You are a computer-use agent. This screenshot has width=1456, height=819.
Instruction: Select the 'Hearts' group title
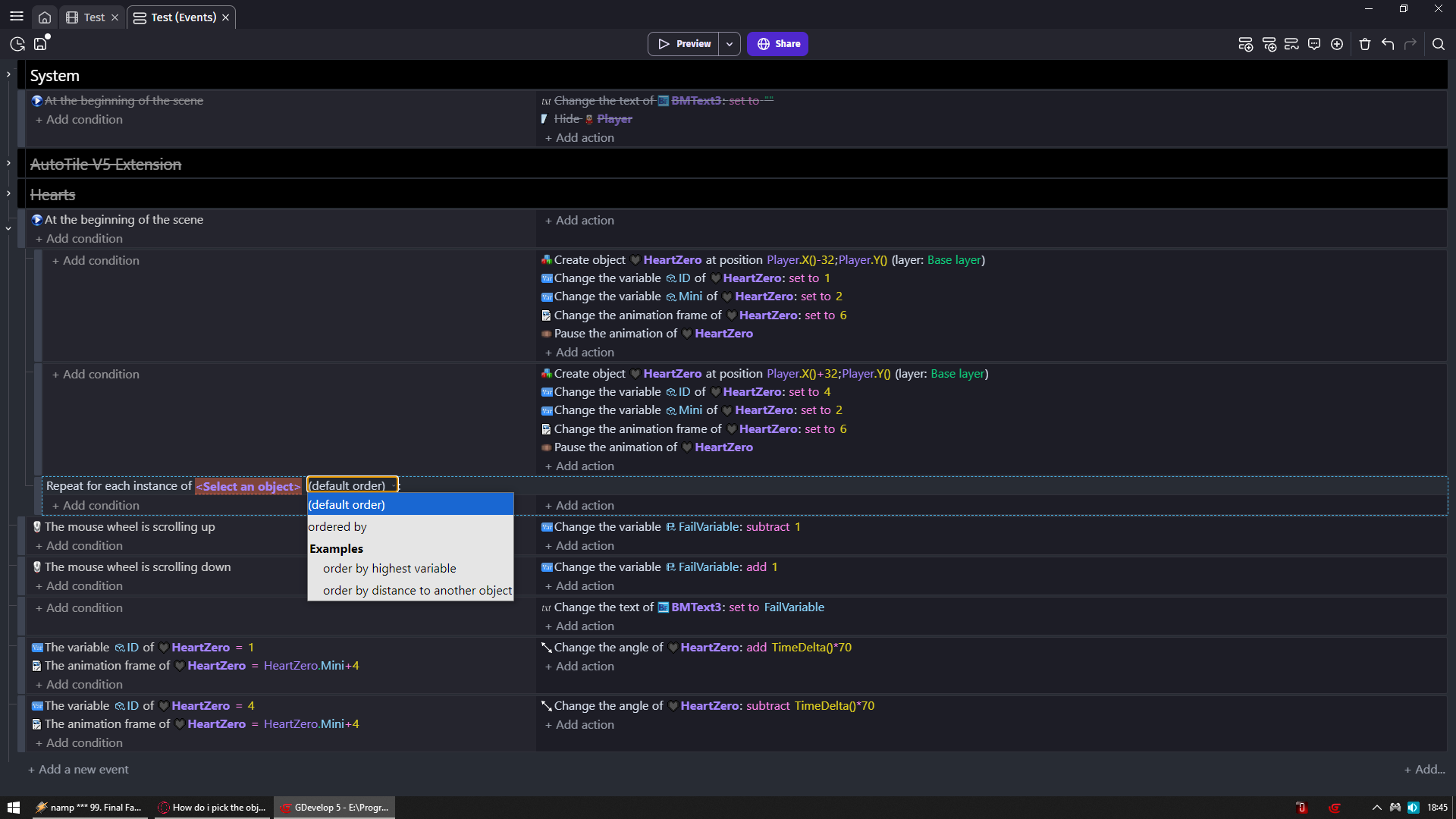tap(52, 195)
